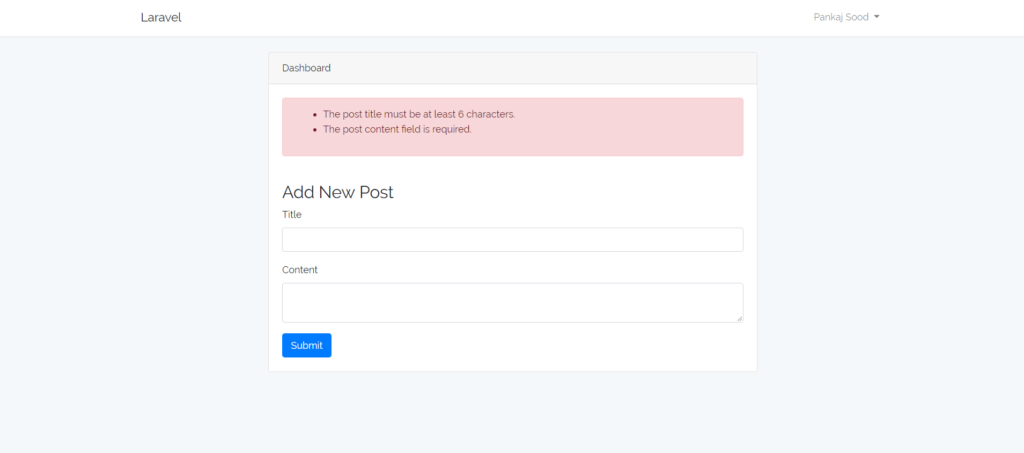Click the Add New Post heading

coord(338,193)
